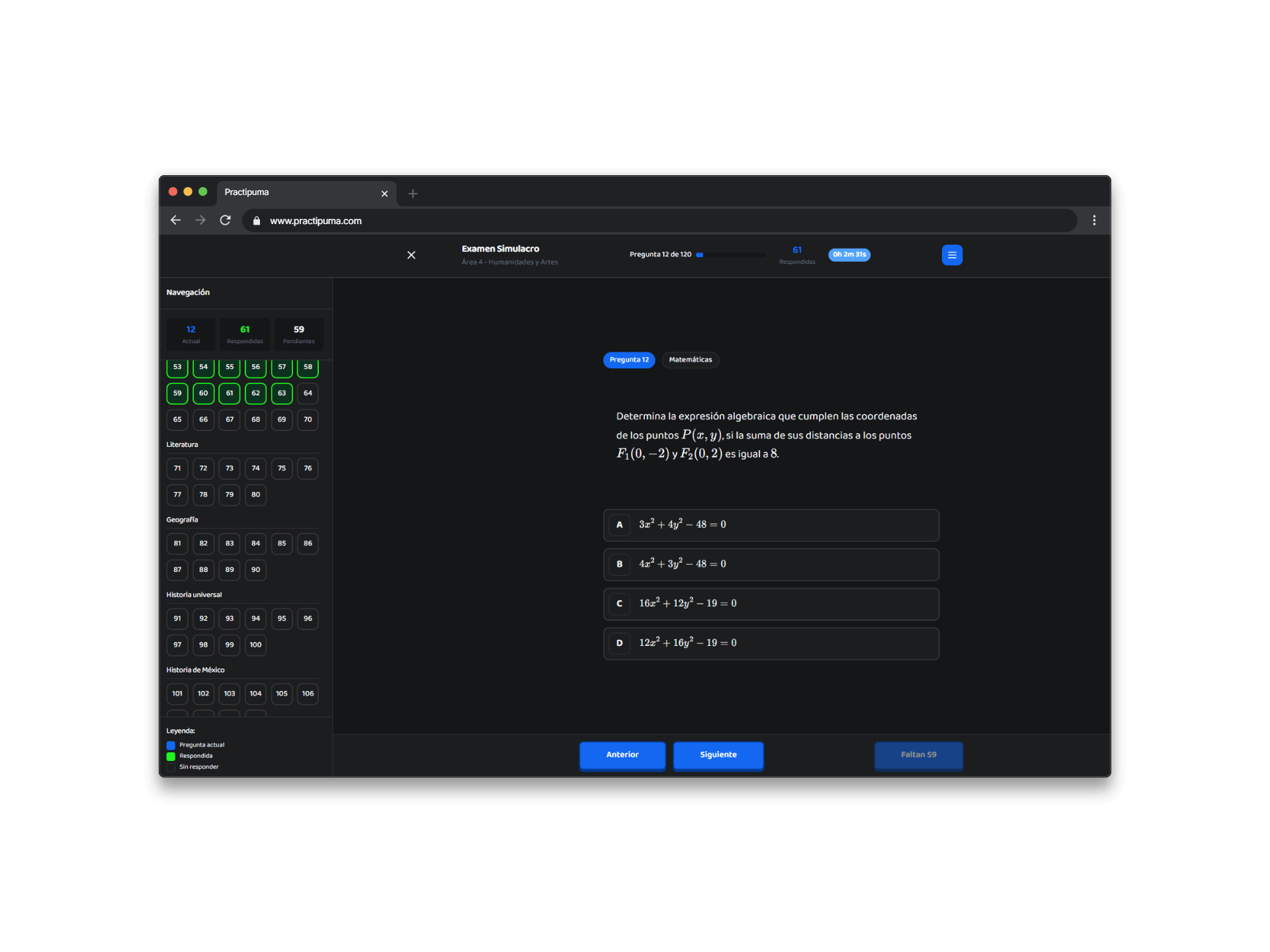
Task: Click the blue hamburger menu icon
Action: (951, 255)
